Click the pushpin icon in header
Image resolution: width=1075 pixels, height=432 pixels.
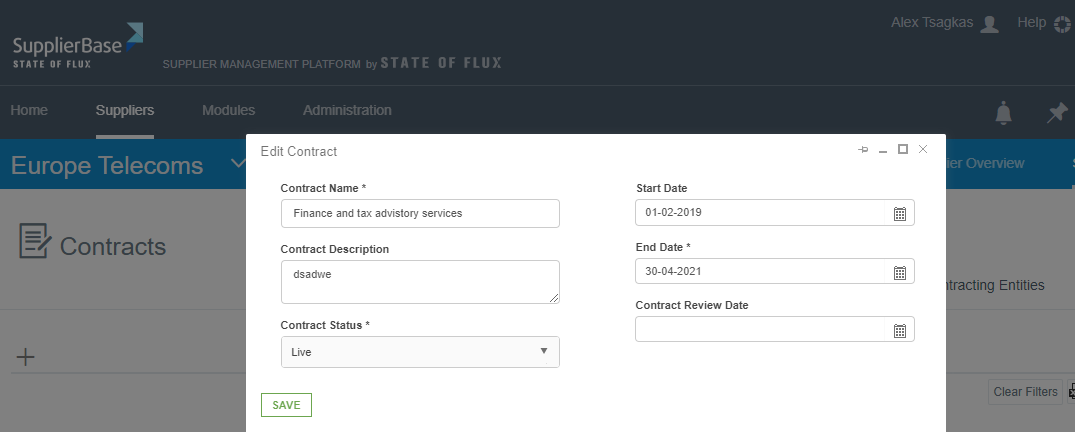[x=1056, y=113]
